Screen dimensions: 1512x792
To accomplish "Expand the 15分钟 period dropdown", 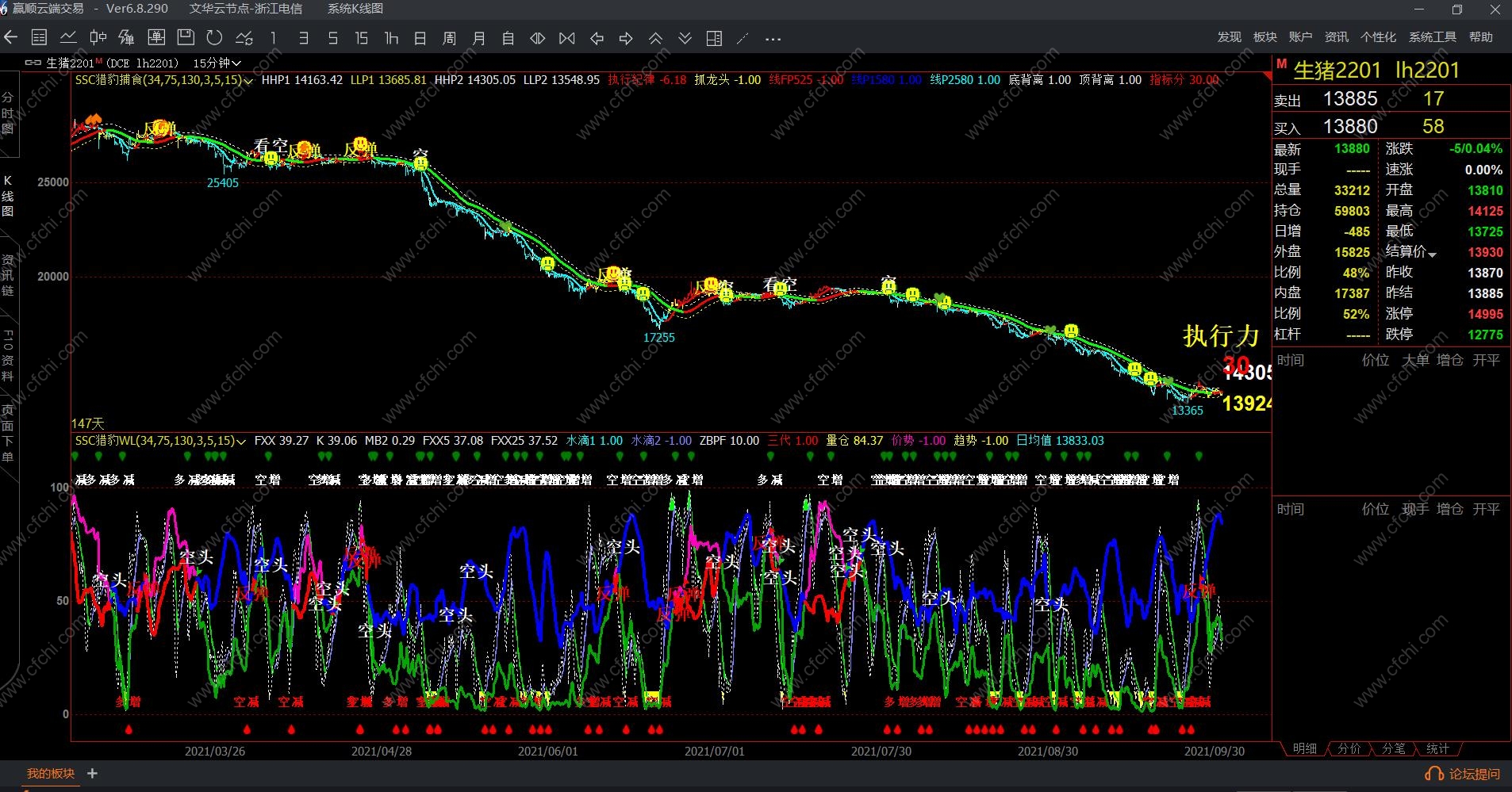I will 236,63.
